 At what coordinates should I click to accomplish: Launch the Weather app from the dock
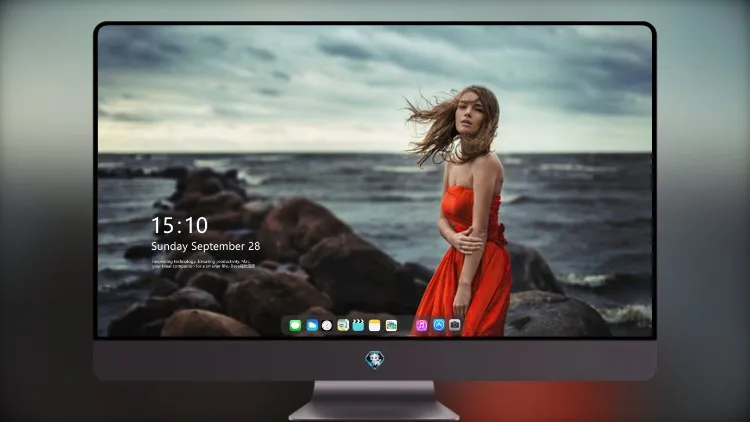point(312,325)
